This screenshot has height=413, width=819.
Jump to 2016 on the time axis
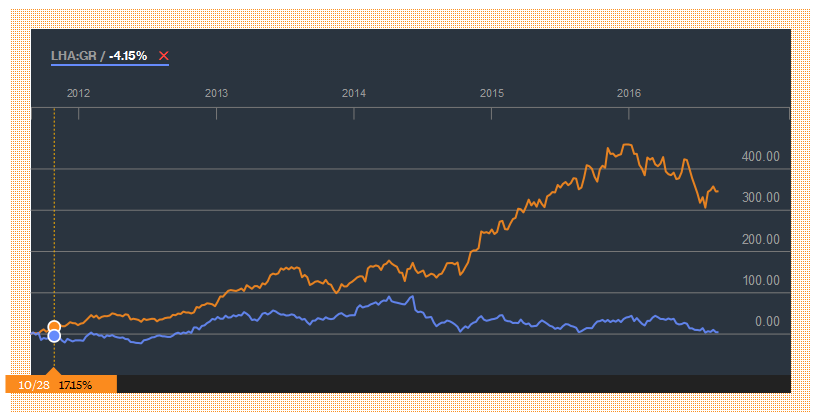pyautogui.click(x=628, y=93)
